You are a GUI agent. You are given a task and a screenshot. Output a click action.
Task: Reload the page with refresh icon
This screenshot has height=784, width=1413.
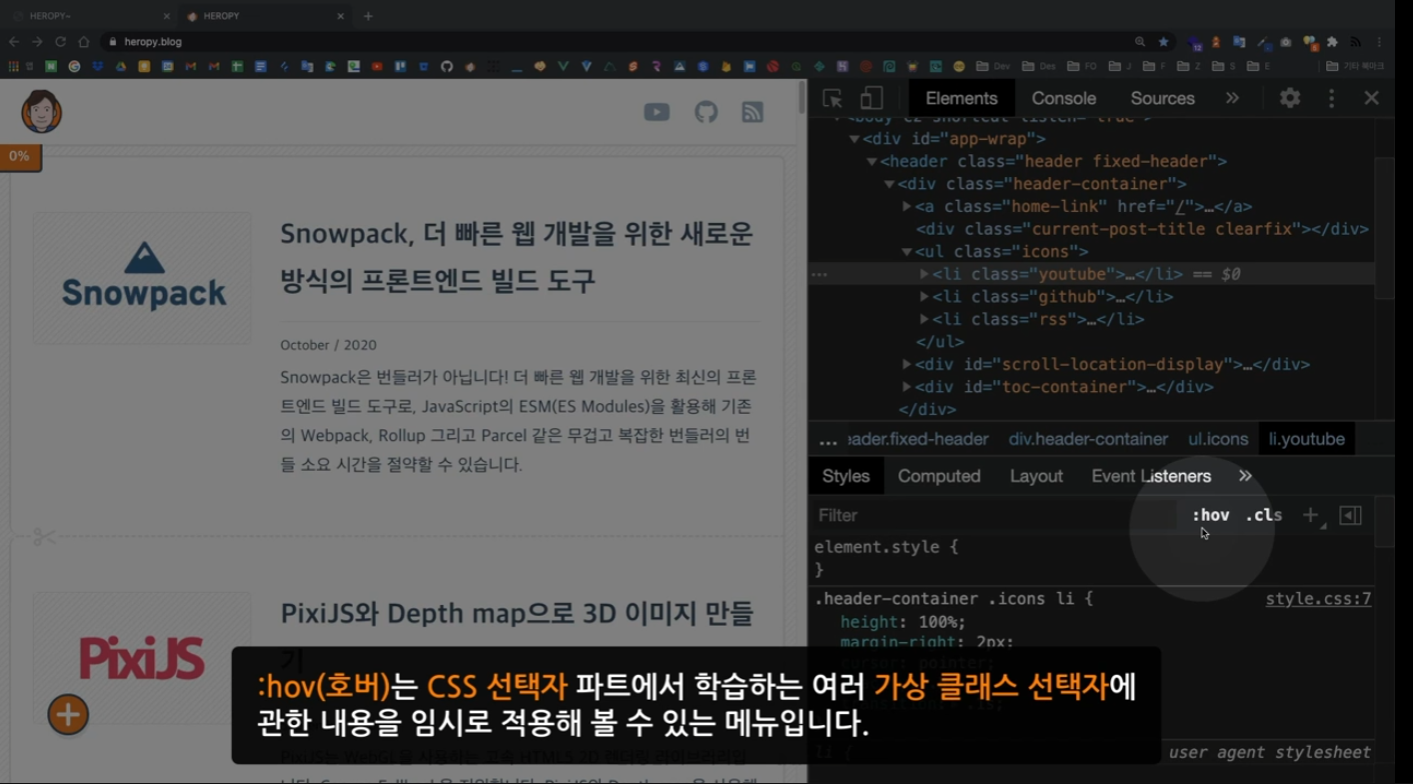click(x=61, y=42)
